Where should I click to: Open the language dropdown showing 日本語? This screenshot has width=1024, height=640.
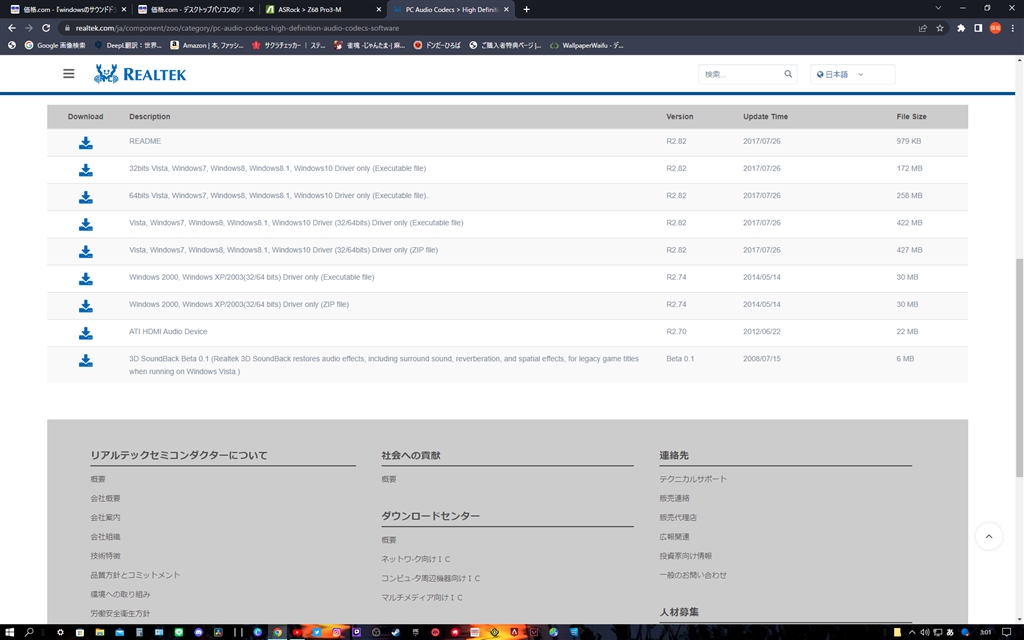pyautogui.click(x=852, y=74)
